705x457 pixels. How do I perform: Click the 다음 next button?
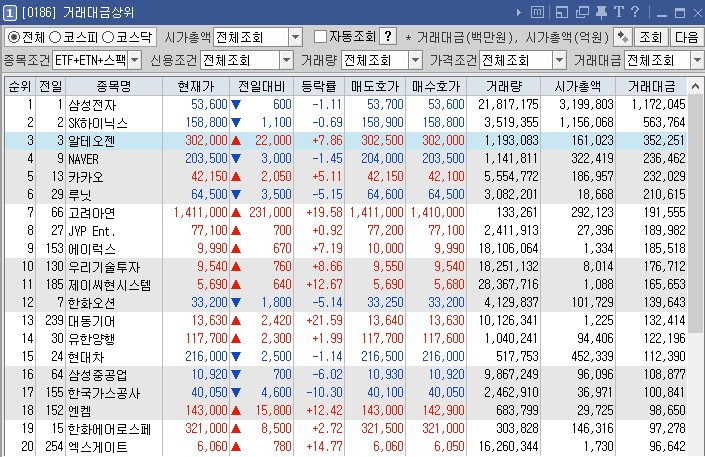click(x=687, y=37)
